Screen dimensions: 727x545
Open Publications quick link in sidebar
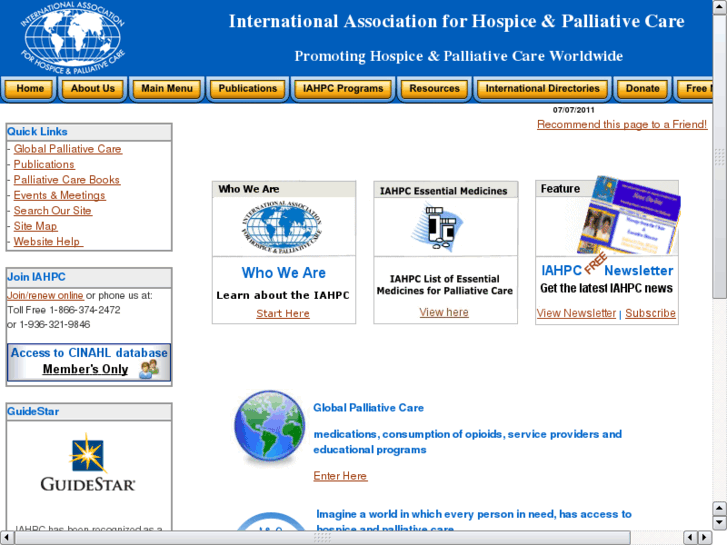coord(44,164)
